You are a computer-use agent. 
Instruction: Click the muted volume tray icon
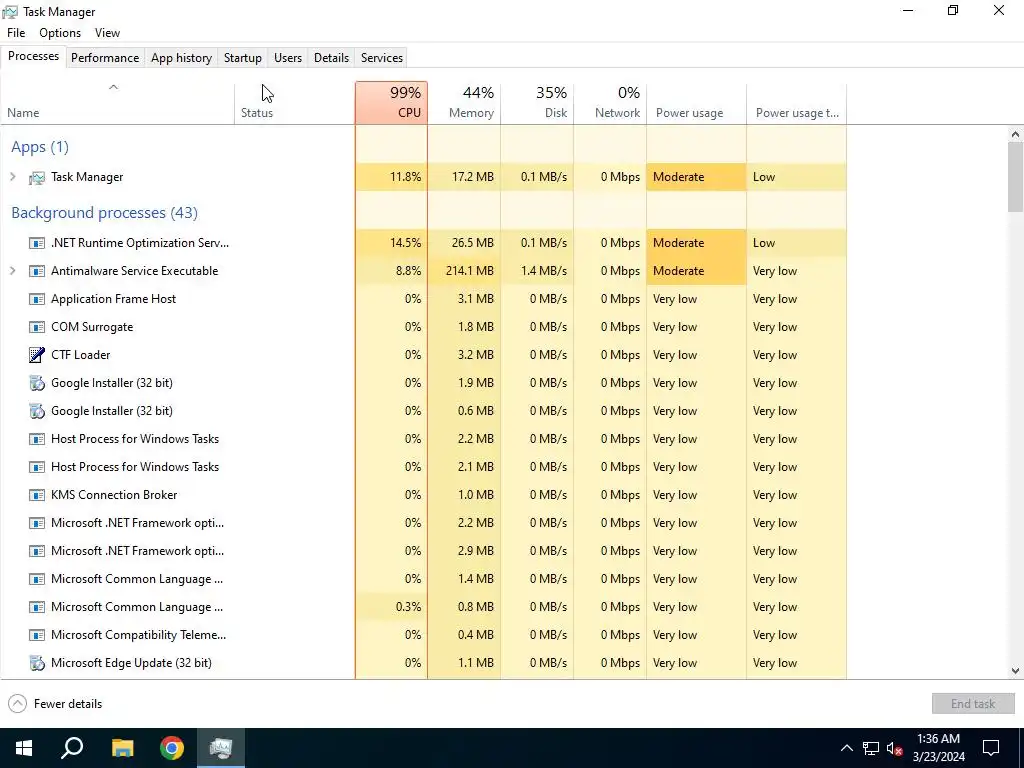pyautogui.click(x=895, y=748)
